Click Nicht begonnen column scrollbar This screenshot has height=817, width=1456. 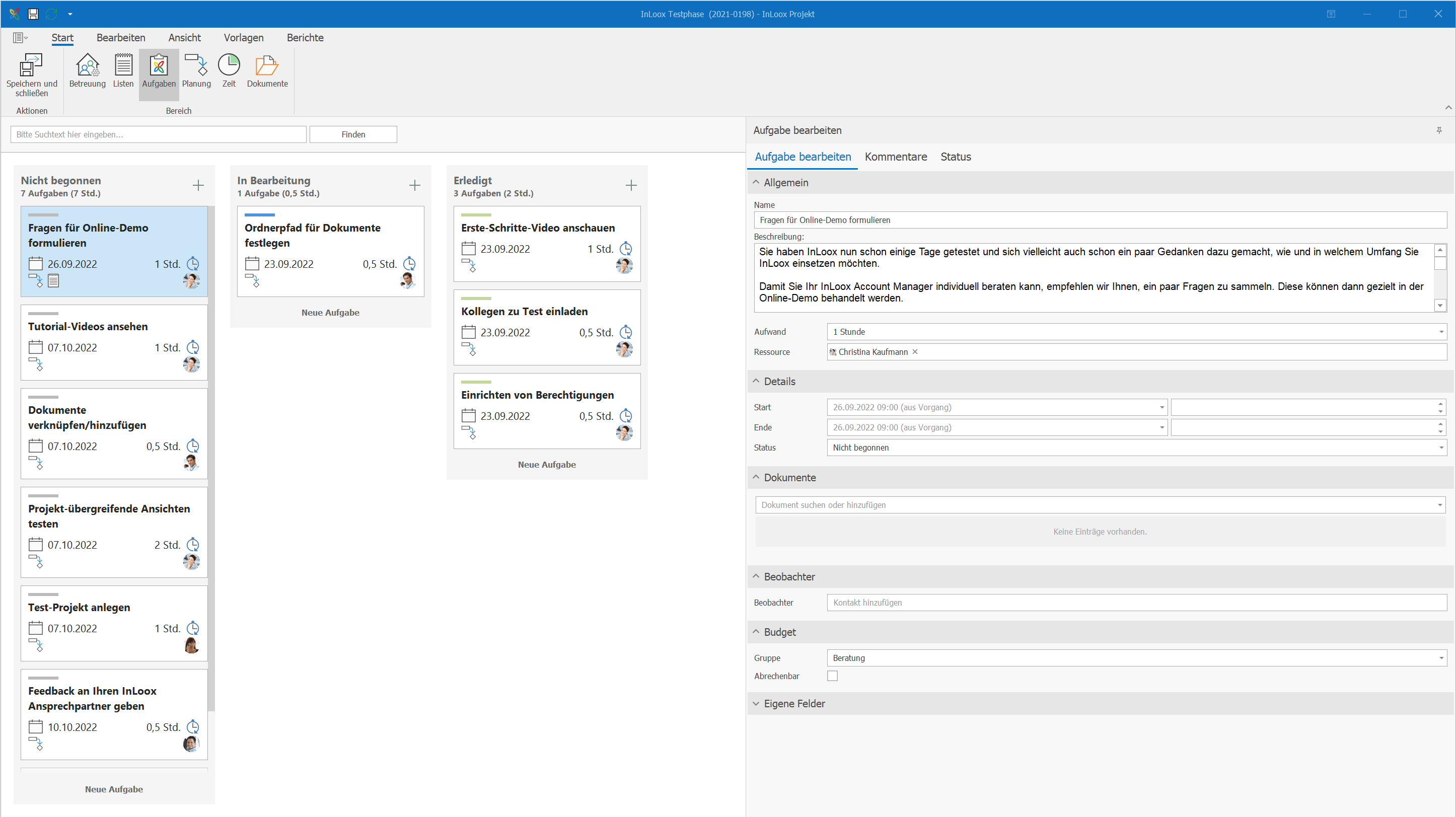tap(211, 458)
